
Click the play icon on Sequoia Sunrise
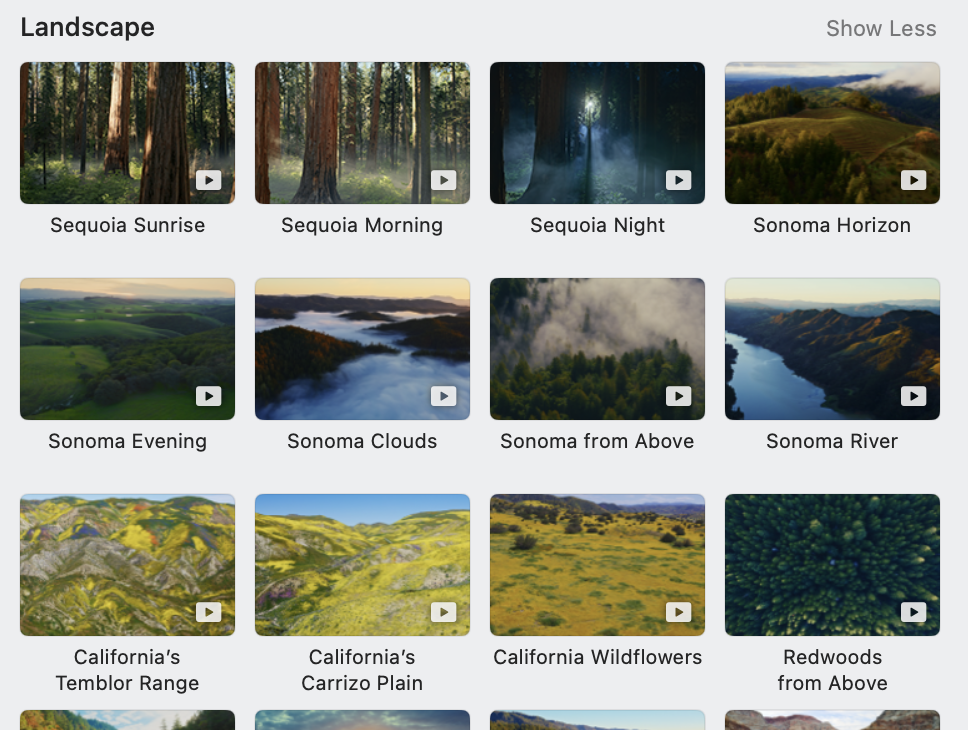[x=209, y=180]
